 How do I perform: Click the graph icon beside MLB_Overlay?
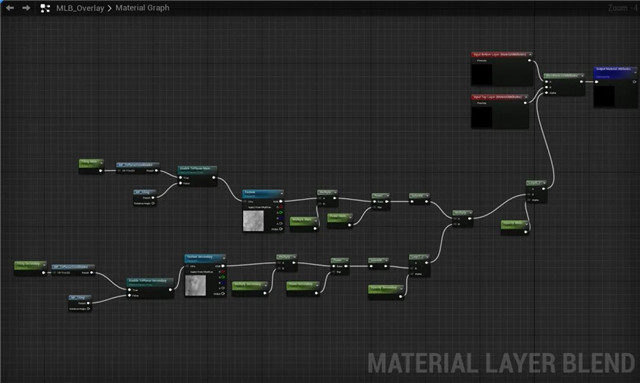(45, 8)
